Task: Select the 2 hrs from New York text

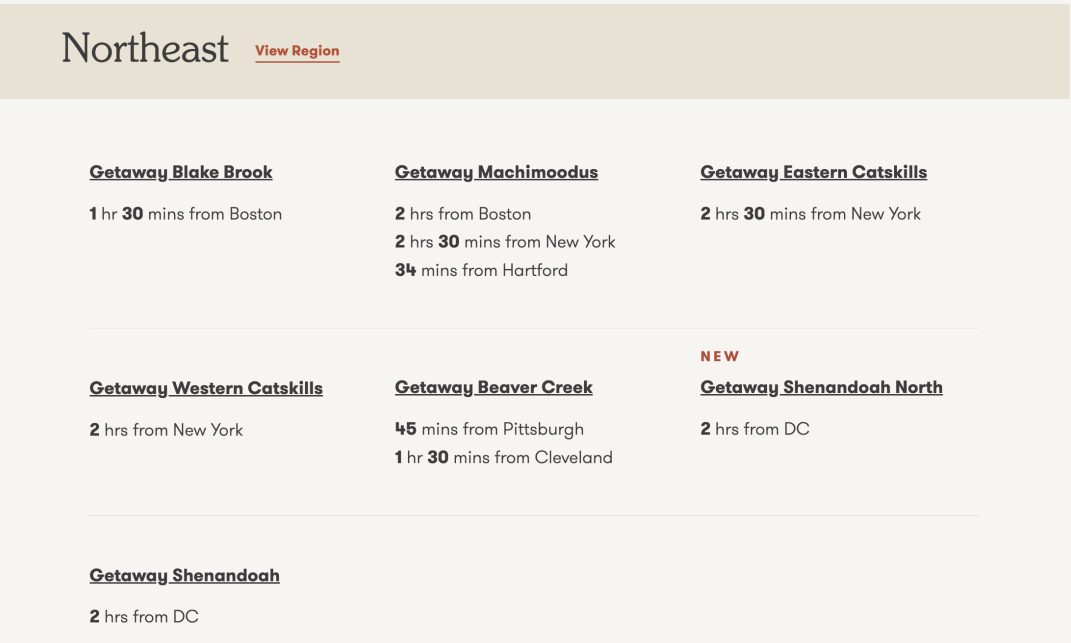Action: point(166,430)
